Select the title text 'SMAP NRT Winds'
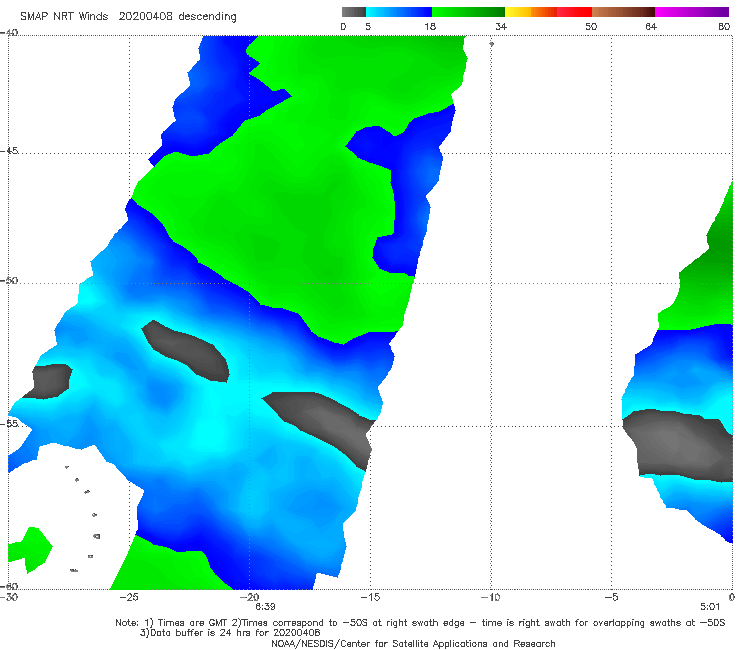This screenshot has height=650, width=740. click(64, 16)
